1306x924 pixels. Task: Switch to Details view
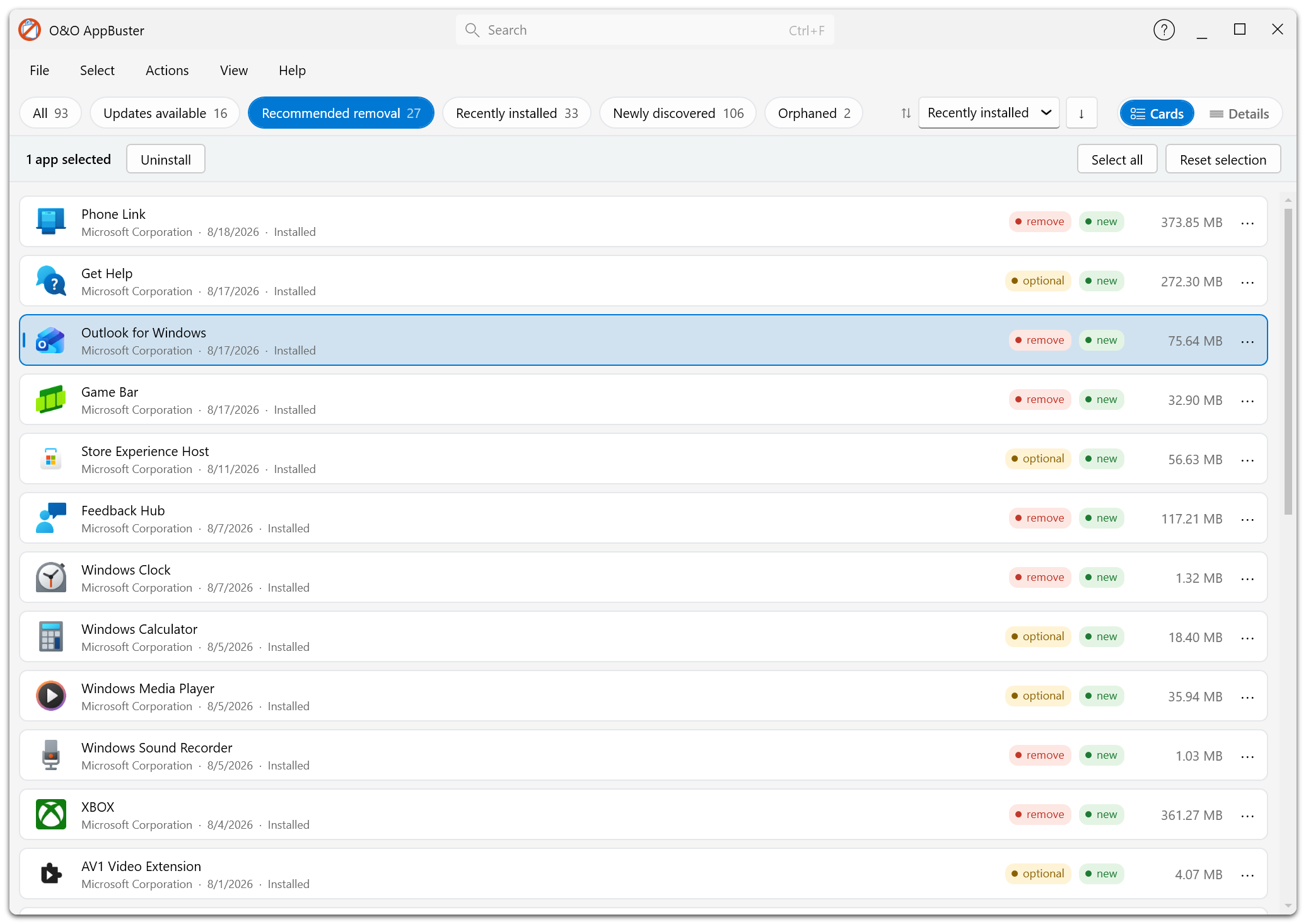[1239, 114]
